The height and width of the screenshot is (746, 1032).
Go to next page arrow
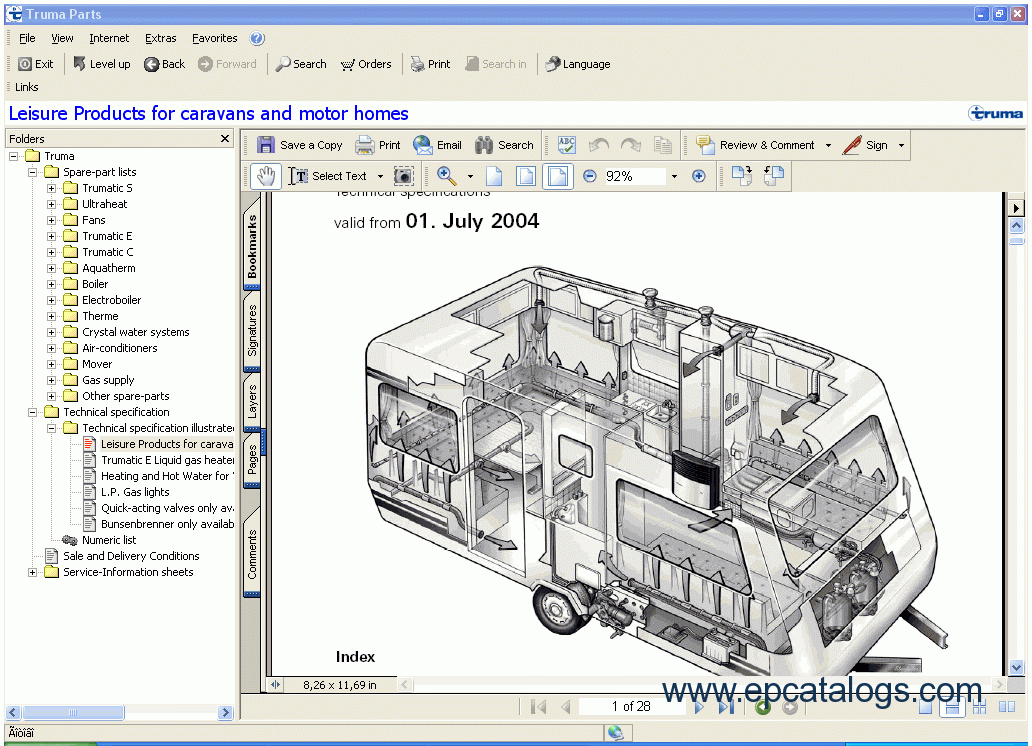click(x=699, y=706)
